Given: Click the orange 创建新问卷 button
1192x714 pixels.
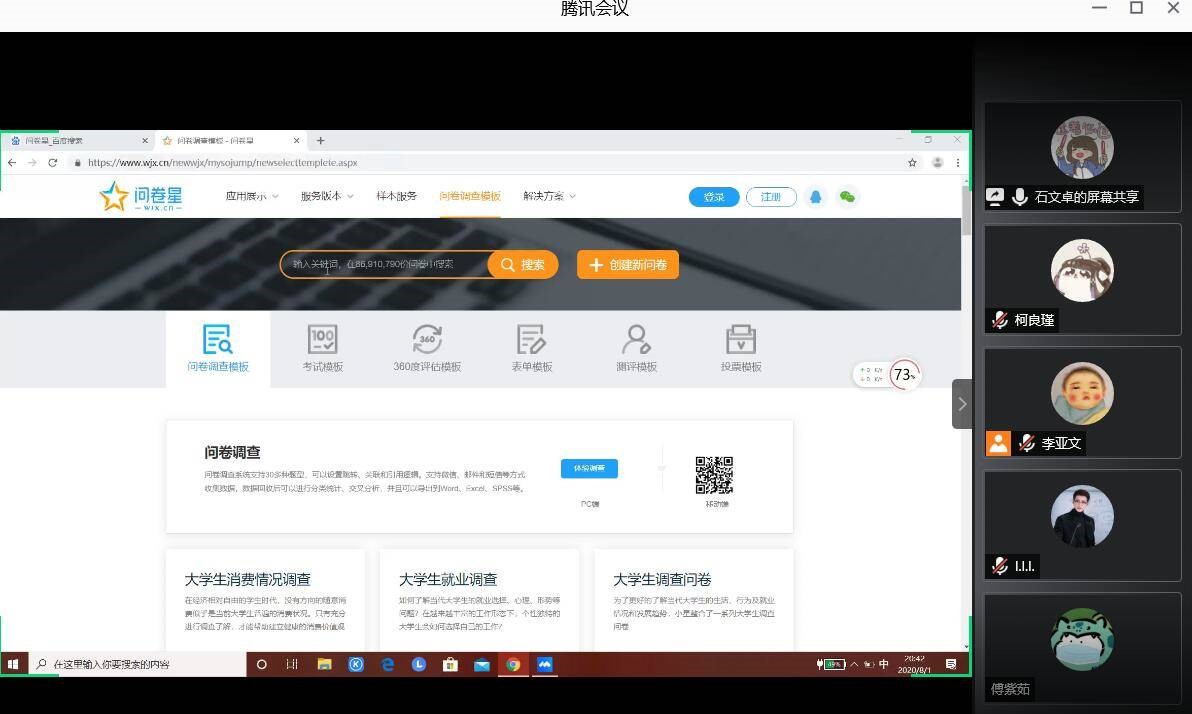Looking at the screenshot, I should point(627,265).
